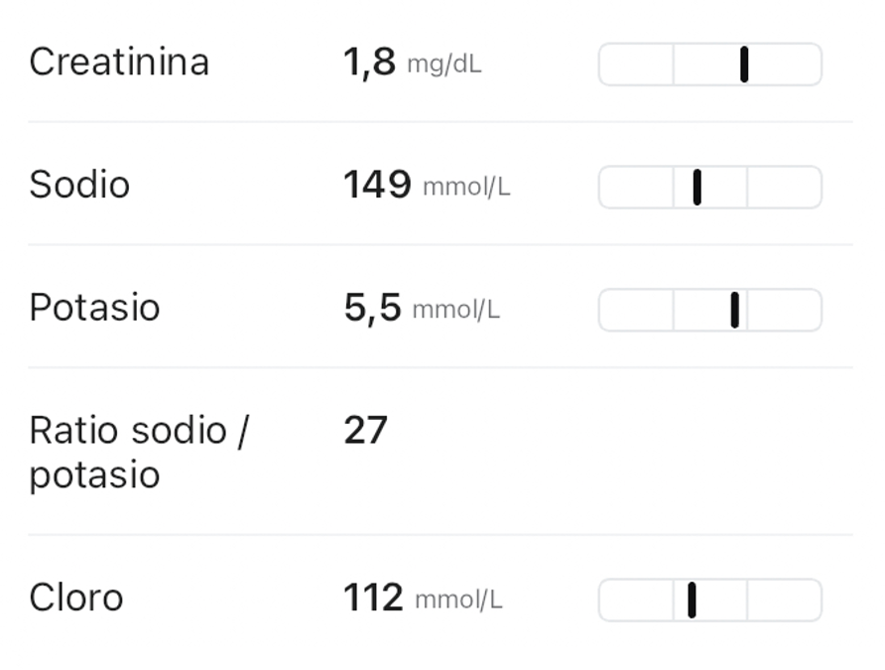Image resolution: width=885 pixels, height=670 pixels.
Task: Select the Potasio row label
Action: pos(94,308)
